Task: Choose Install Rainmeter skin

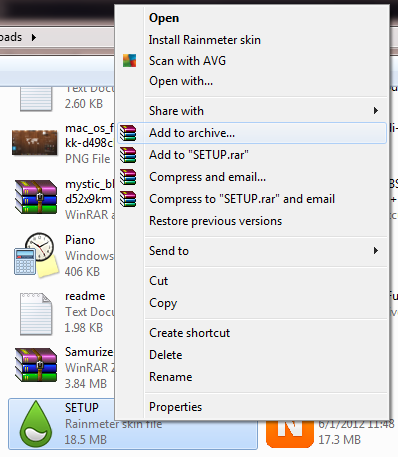Action: pyautogui.click(x=252, y=40)
